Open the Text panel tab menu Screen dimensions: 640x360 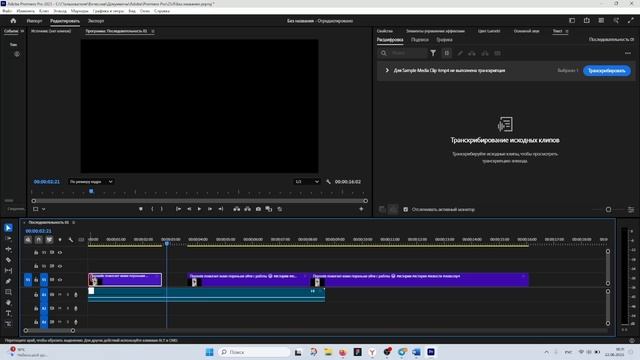coord(567,31)
